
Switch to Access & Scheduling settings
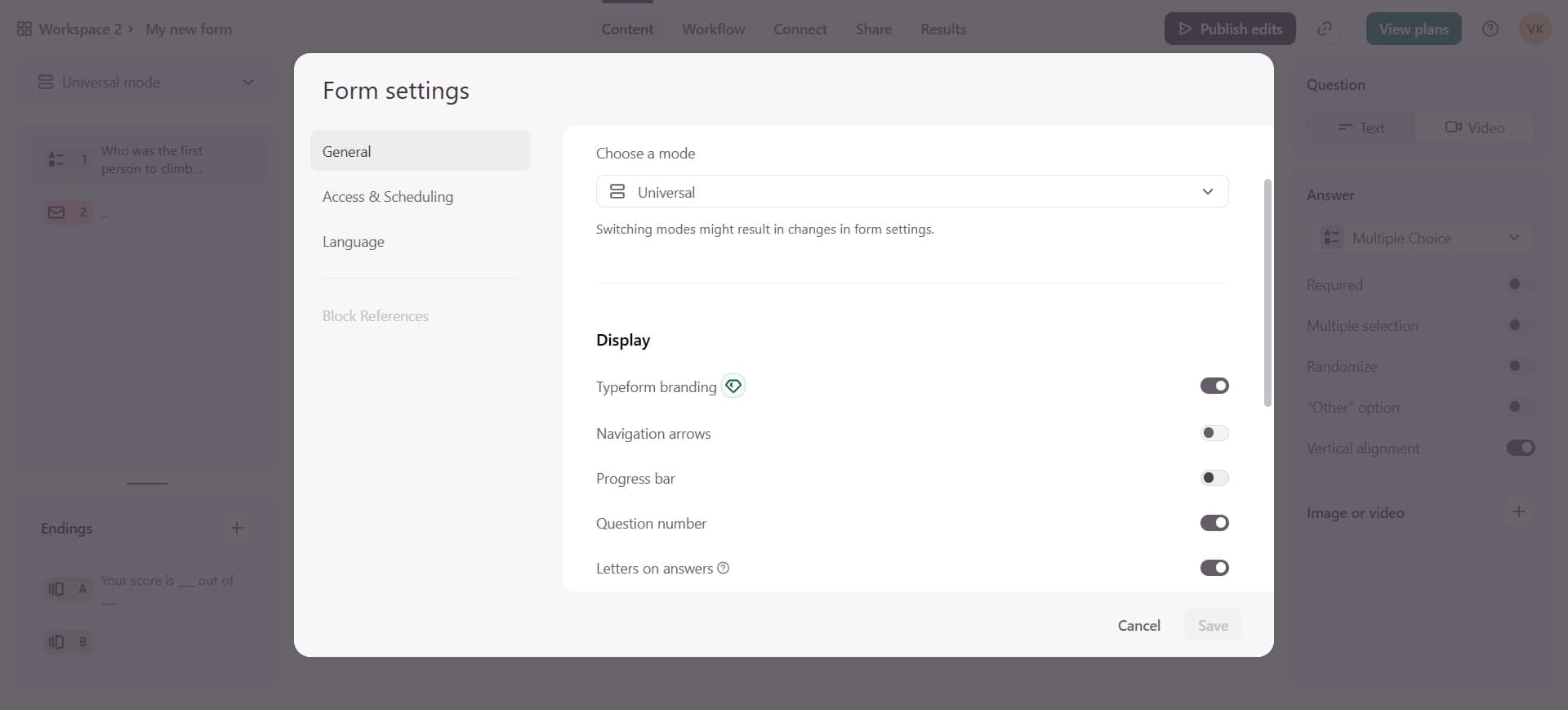click(x=388, y=197)
